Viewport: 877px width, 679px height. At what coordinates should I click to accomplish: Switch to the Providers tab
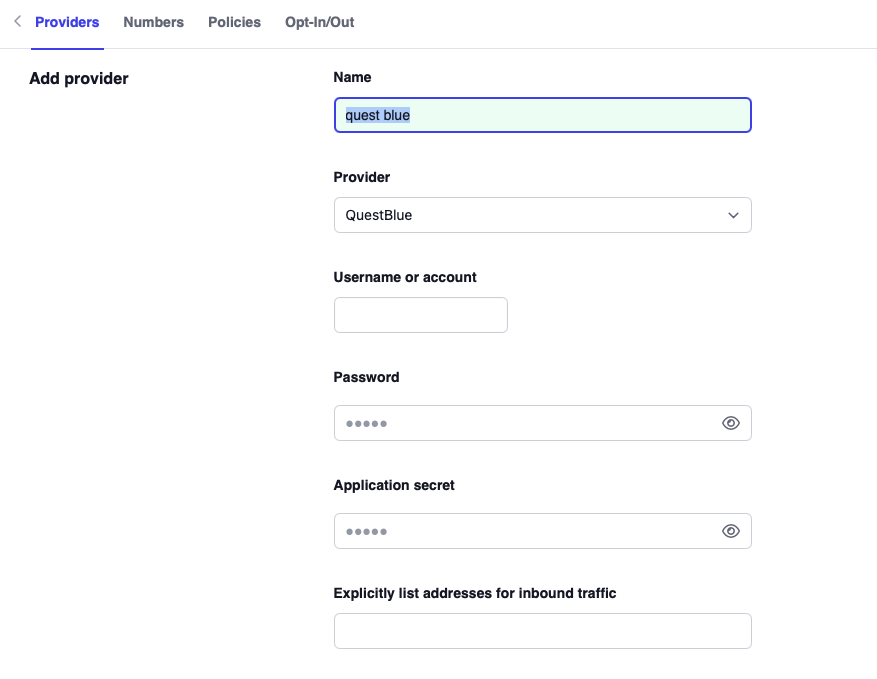coord(67,22)
